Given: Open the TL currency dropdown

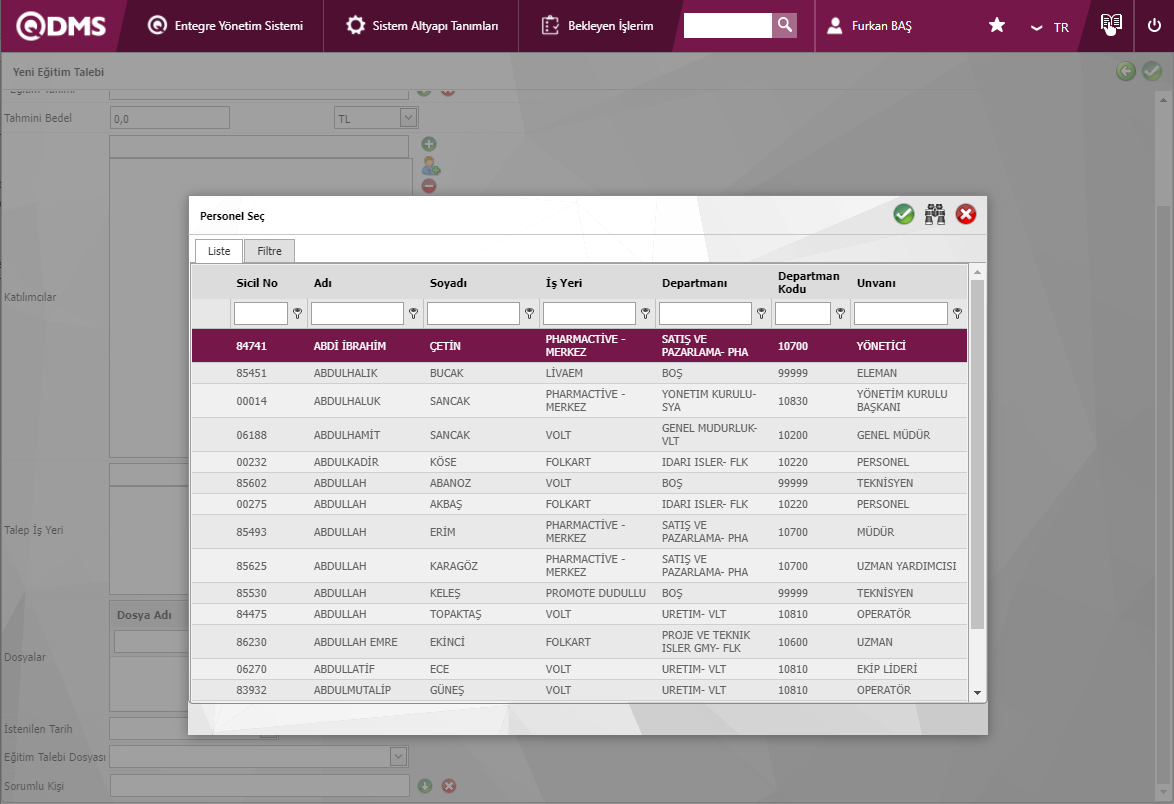Looking at the screenshot, I should (408, 118).
